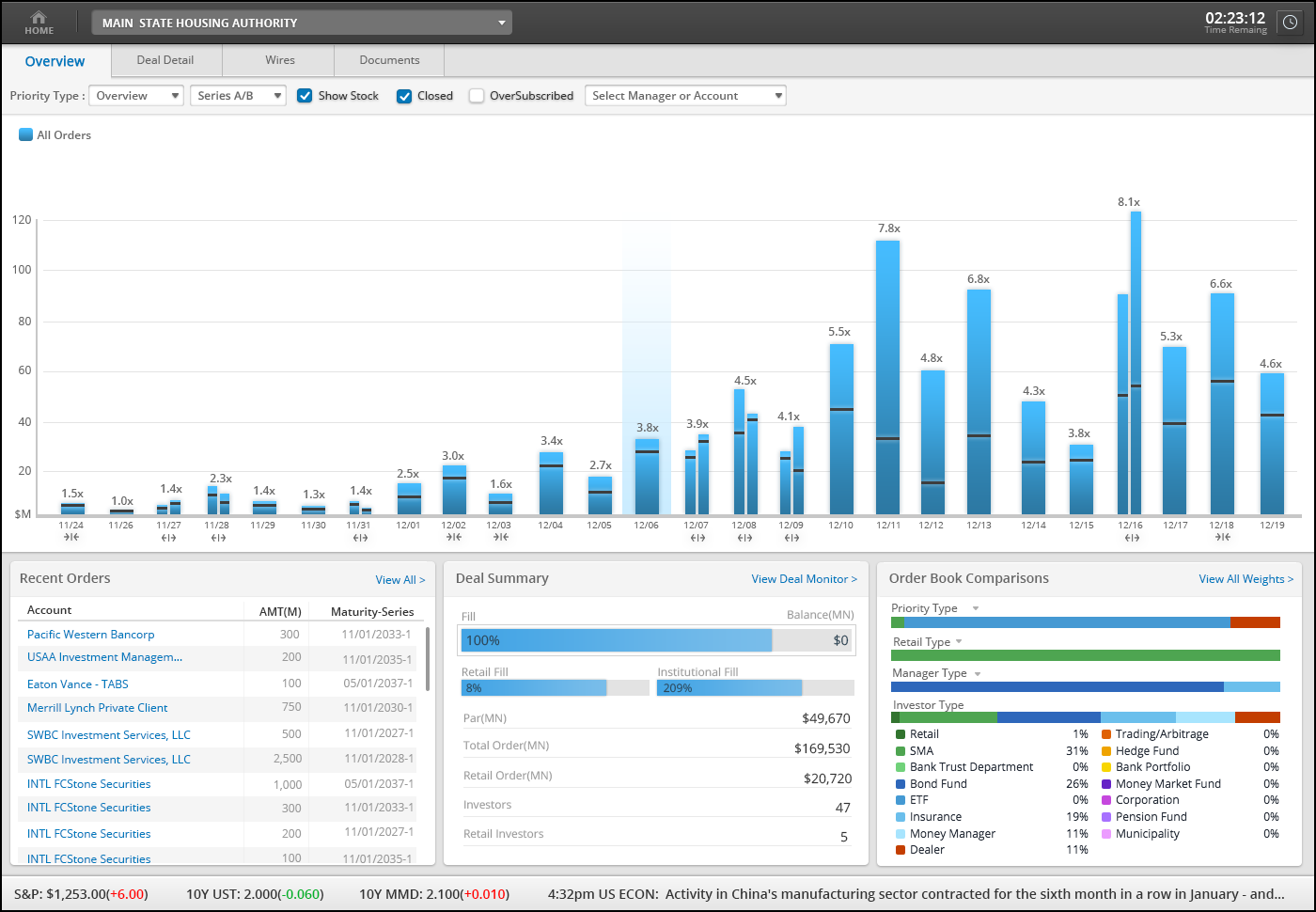Click the collapse icon under 12/18
This screenshot has width=1316, height=912.
pos(1222,538)
